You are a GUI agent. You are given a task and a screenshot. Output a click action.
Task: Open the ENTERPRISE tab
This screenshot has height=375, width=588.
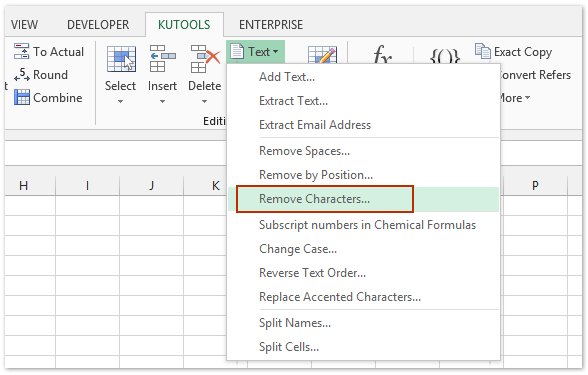click(271, 25)
